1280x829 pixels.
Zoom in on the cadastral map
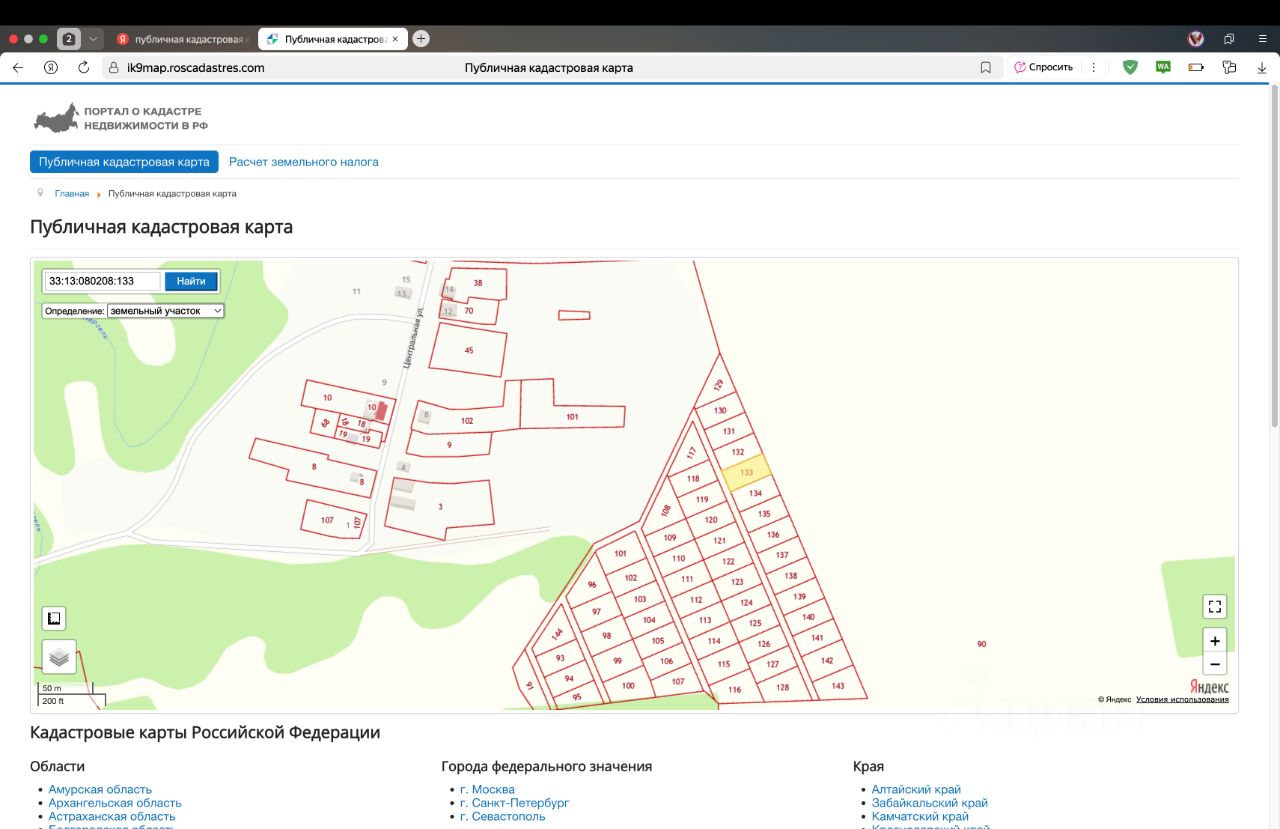click(1214, 641)
